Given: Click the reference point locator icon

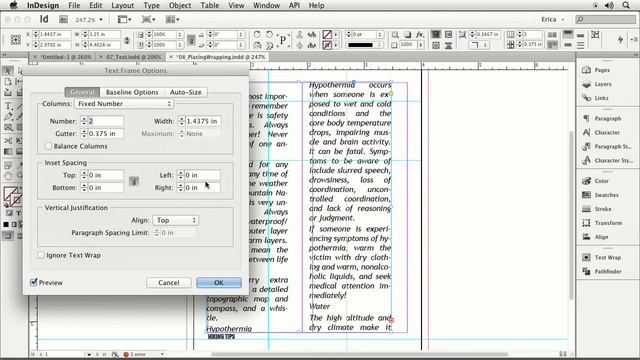Looking at the screenshot, I should (x=16, y=40).
